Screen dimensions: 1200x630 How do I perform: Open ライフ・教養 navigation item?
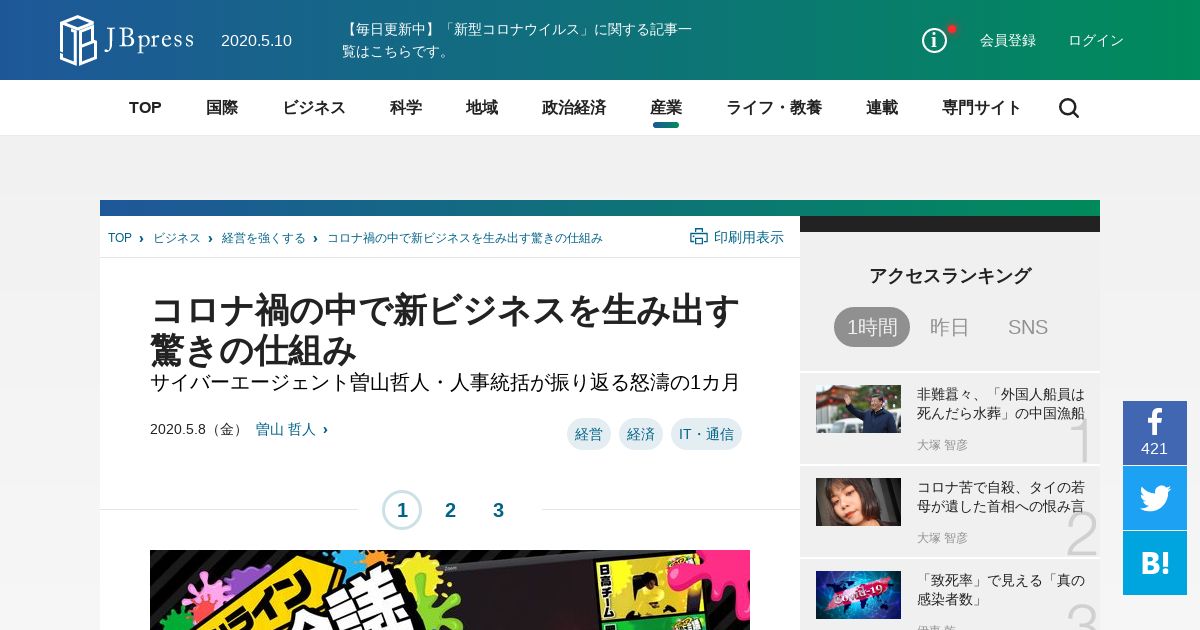tap(774, 108)
